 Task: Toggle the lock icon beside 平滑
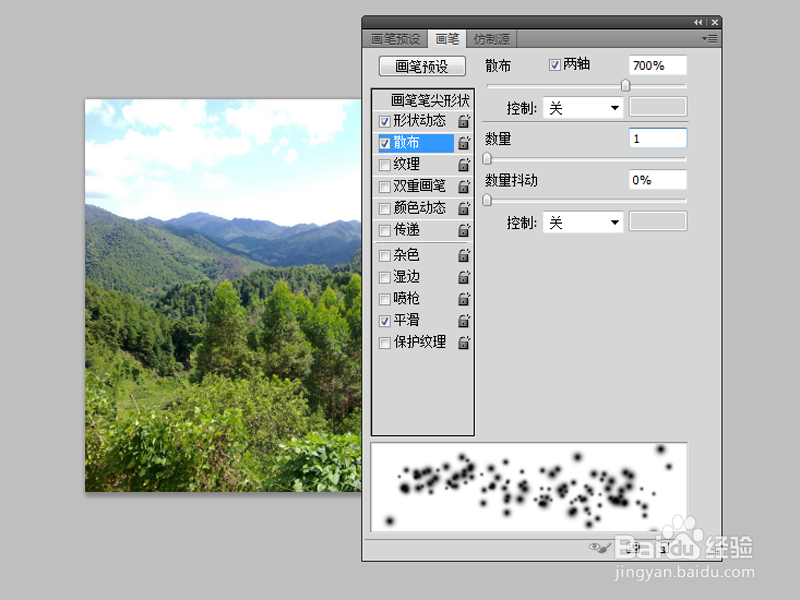(463, 321)
